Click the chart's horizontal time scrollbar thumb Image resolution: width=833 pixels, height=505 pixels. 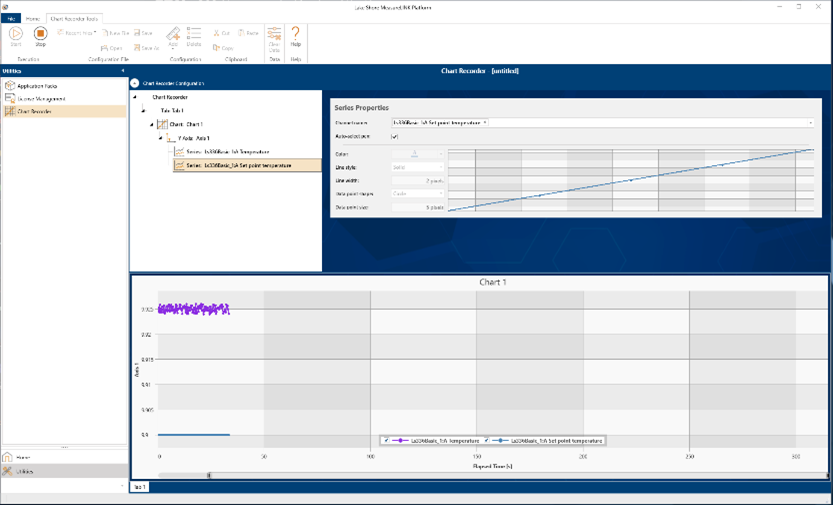[x=209, y=475]
